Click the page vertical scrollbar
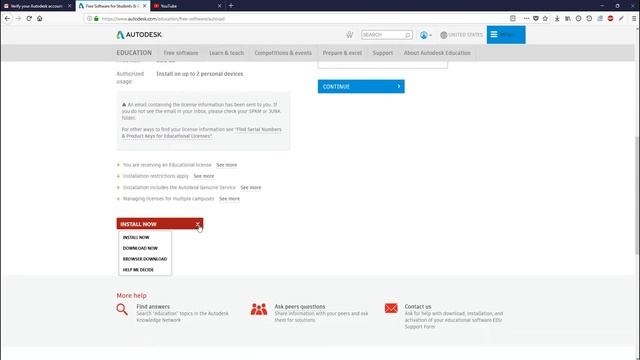The image size is (640, 360). 637,196
